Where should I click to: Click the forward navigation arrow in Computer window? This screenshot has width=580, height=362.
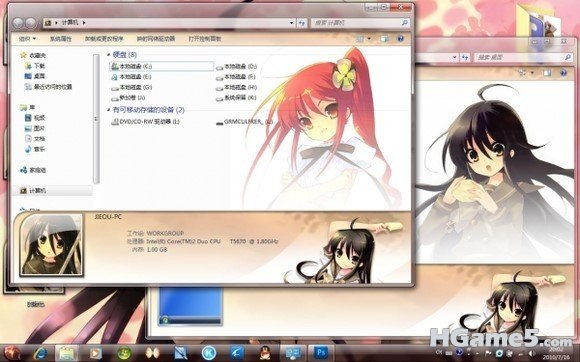pos(31,23)
